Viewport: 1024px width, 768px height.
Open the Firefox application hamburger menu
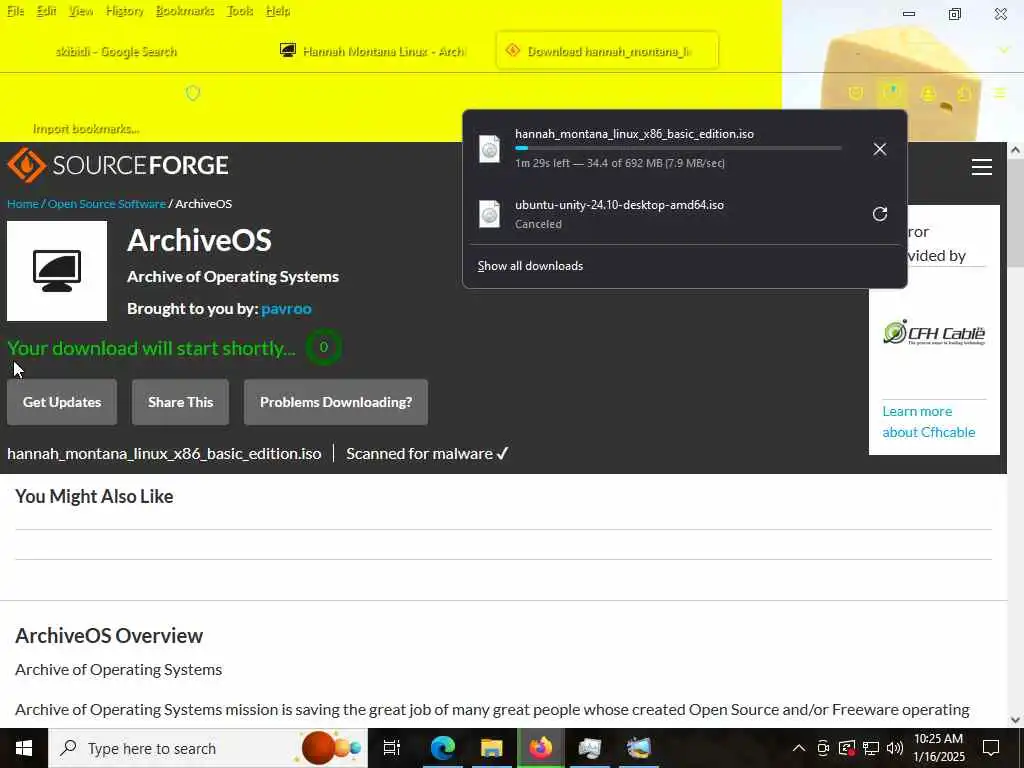pyautogui.click(x=1000, y=93)
